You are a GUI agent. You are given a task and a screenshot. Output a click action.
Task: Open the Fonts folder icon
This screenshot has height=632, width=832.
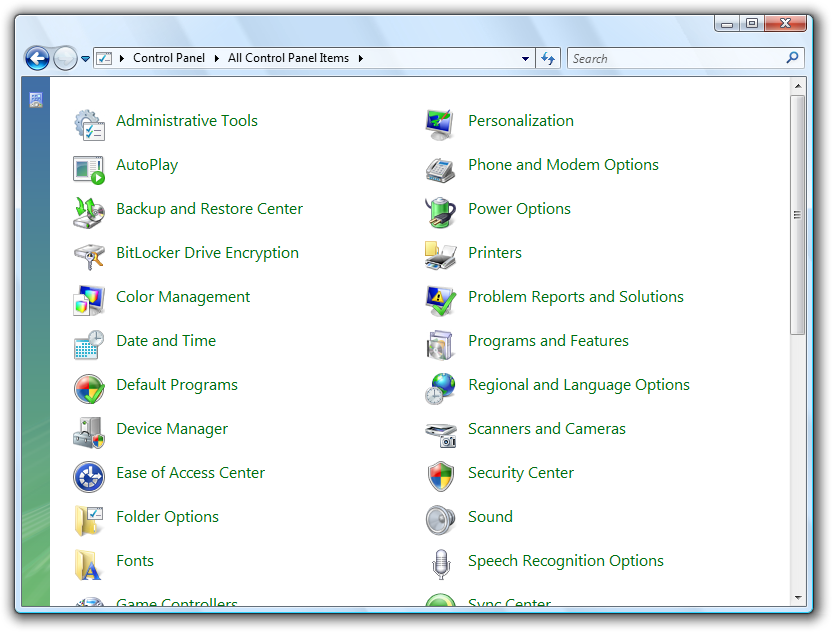pos(88,565)
